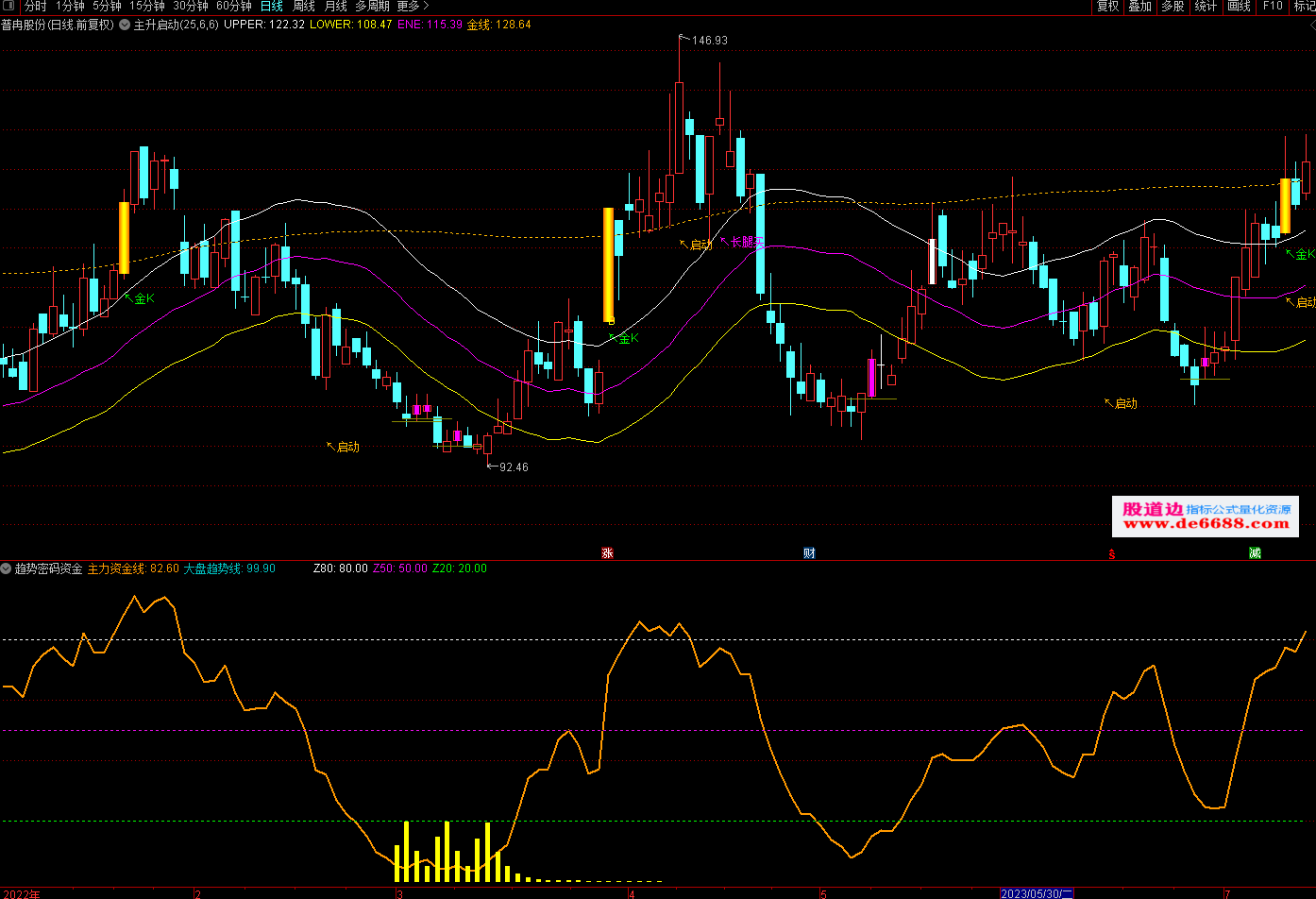
Task: Click the blue 财 financial marker icon
Action: click(x=809, y=552)
